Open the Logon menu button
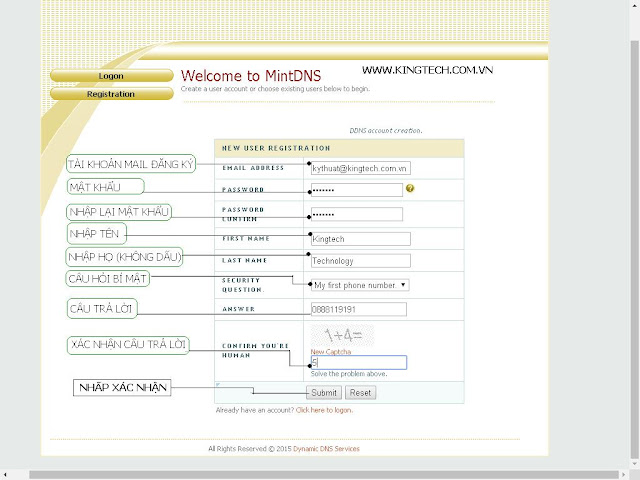This screenshot has width=640, height=480. coord(111,76)
